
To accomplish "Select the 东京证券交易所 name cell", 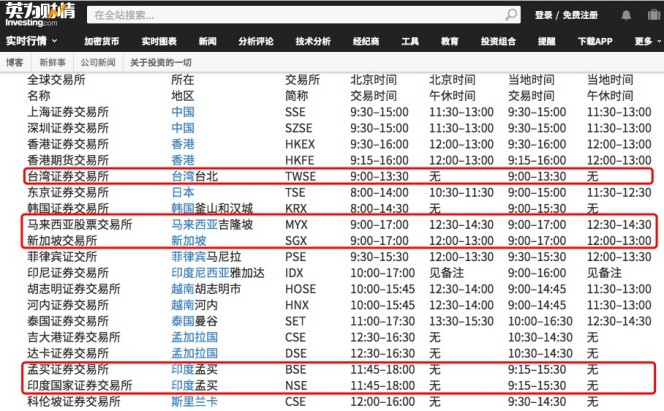I will coord(68,192).
